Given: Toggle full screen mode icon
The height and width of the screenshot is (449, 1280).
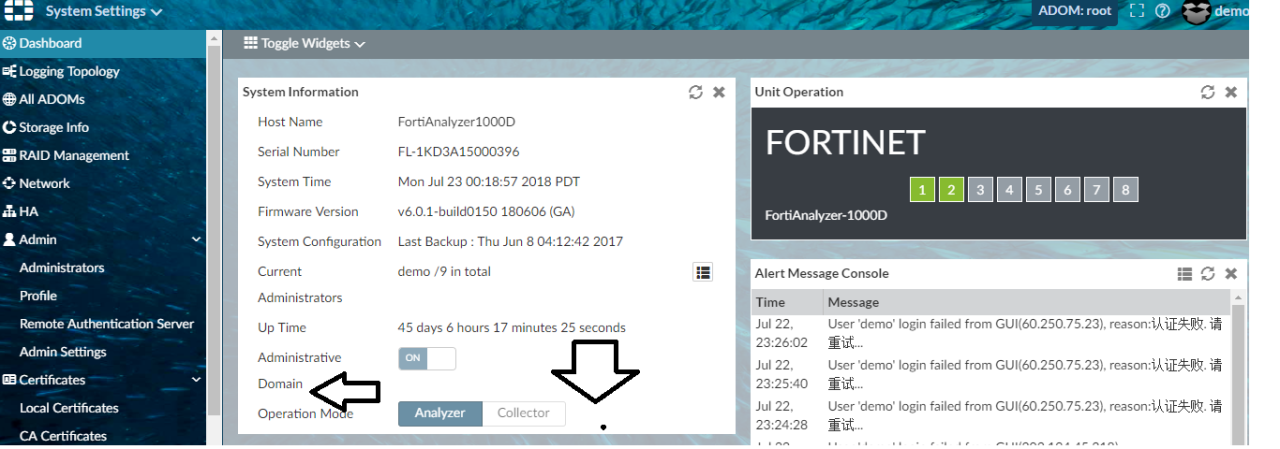Looking at the screenshot, I should (x=1136, y=11).
